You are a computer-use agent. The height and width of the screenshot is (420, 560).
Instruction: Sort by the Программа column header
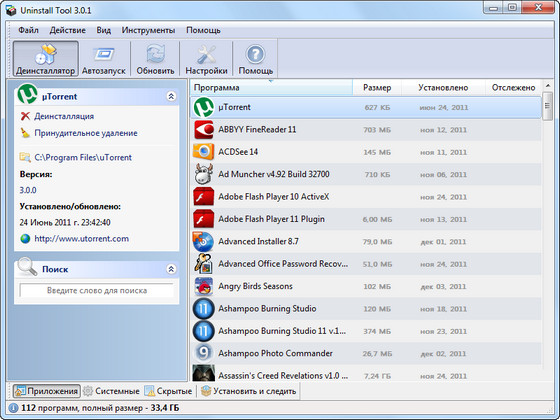pyautogui.click(x=271, y=88)
